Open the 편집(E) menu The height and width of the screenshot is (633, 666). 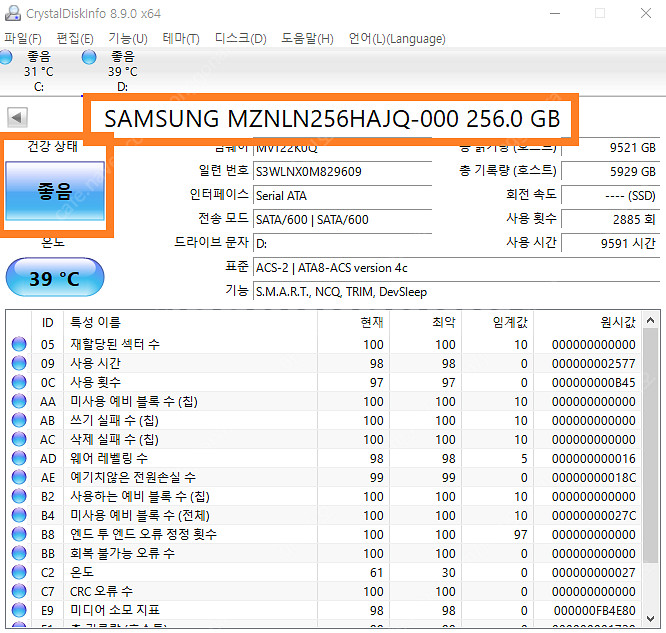click(75, 39)
